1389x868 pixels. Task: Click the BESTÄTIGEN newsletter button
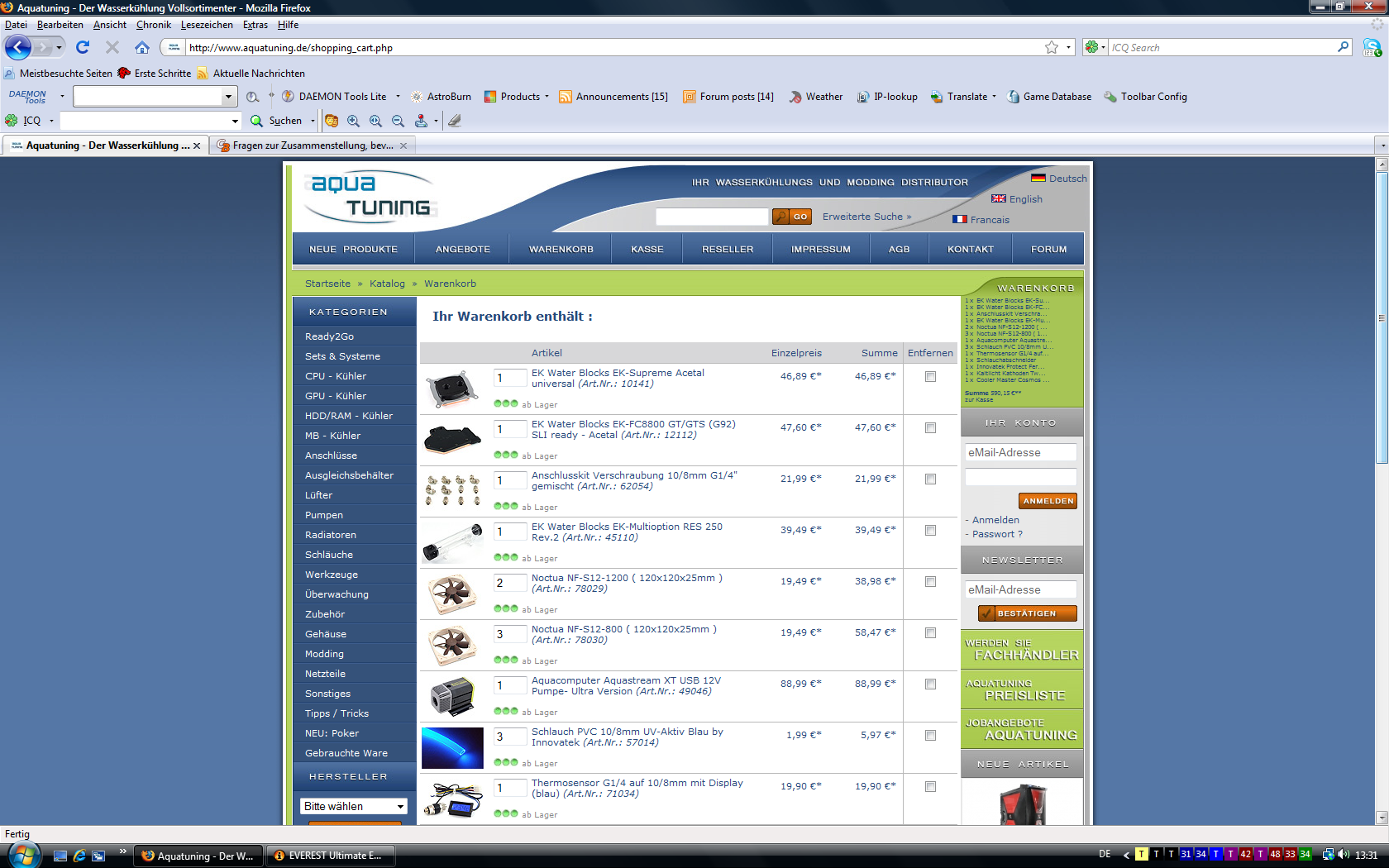[x=1027, y=613]
